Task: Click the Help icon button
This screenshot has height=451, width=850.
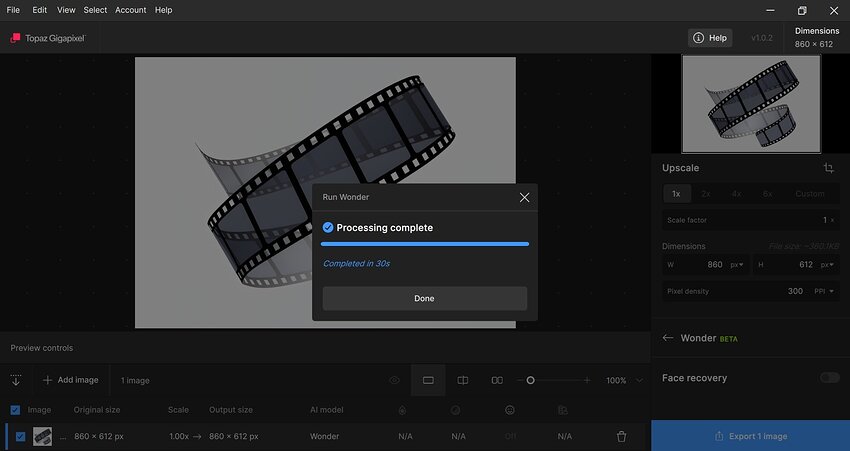Action: pos(710,38)
